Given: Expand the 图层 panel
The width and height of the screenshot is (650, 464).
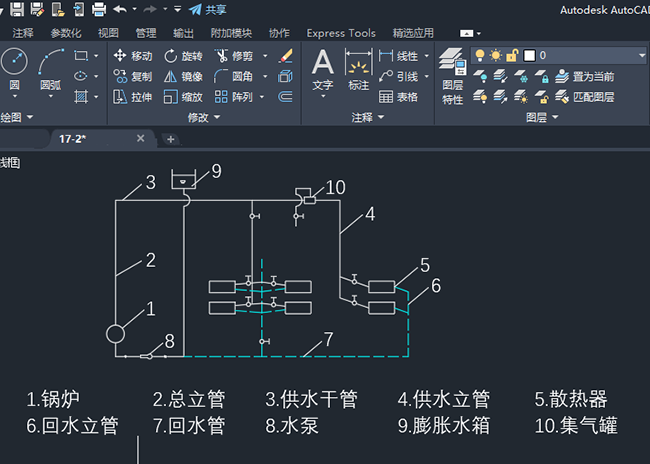Looking at the screenshot, I should pyautogui.click(x=542, y=117).
